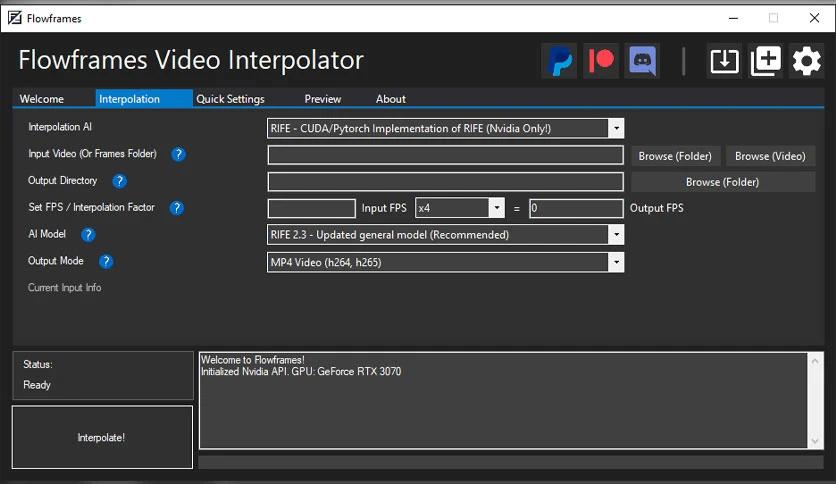Open the batch queue plus icon
This screenshot has width=836, height=484.
(x=765, y=61)
